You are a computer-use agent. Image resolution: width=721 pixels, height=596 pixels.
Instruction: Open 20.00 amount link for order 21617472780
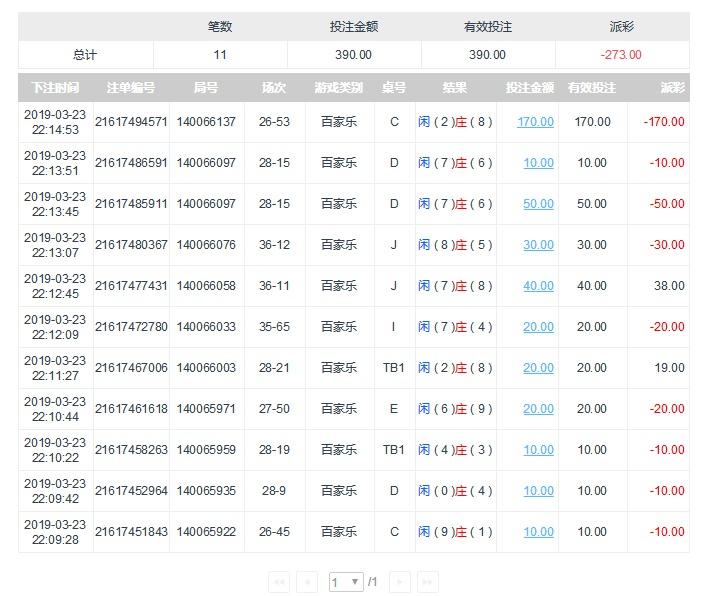[x=538, y=327]
